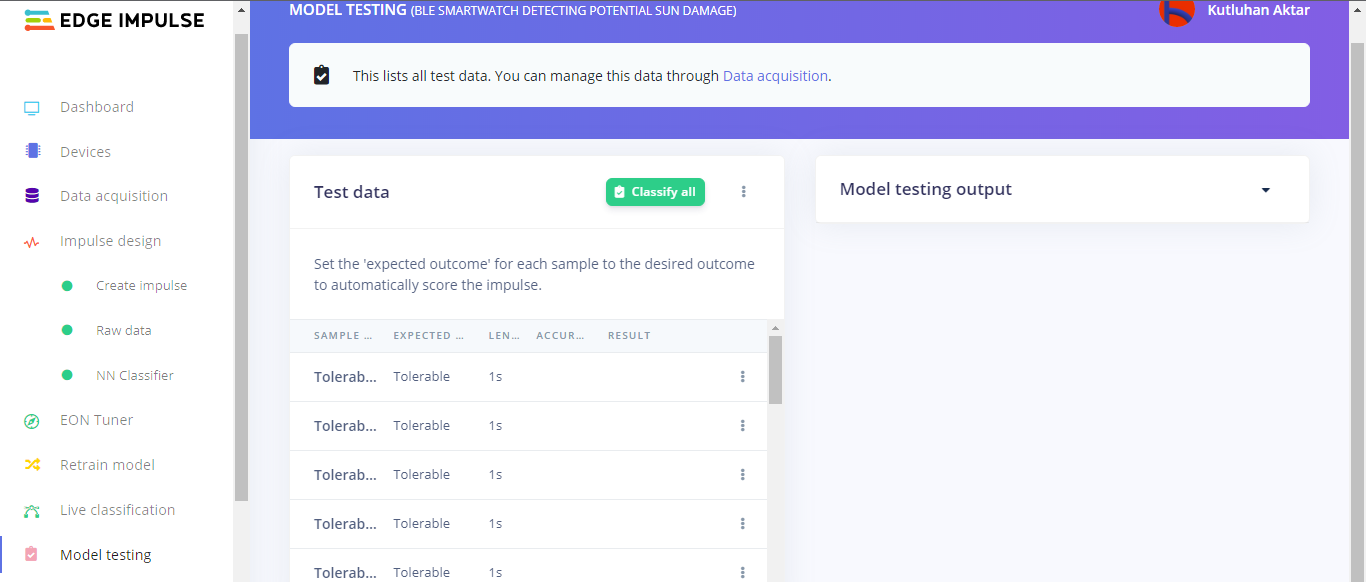This screenshot has height=582, width=1366.
Task: Select the Impulse design waveform icon
Action: click(31, 240)
